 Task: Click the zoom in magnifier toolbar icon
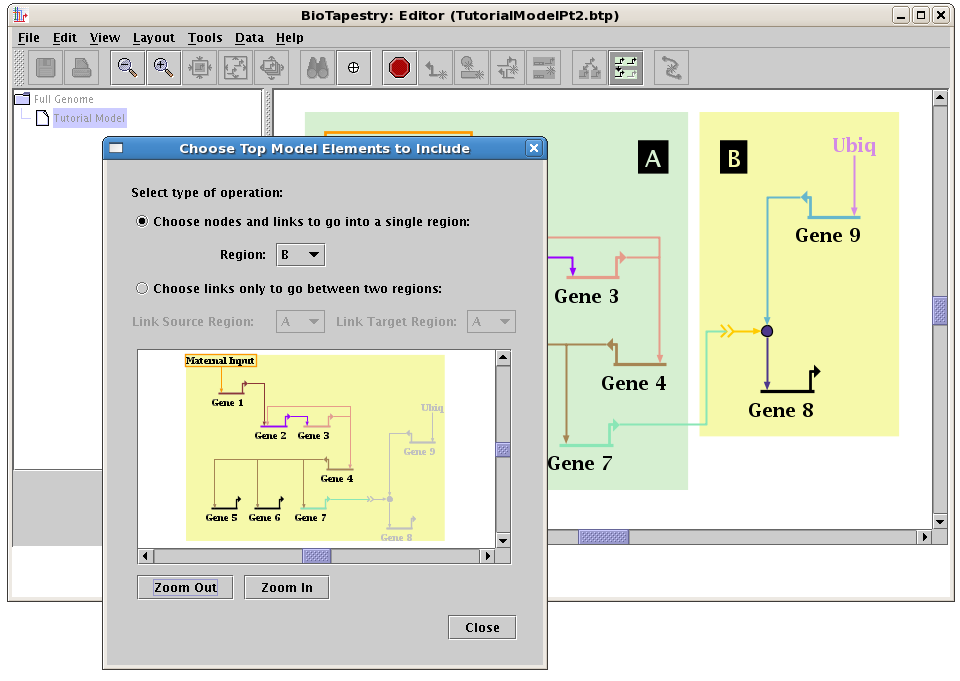click(x=161, y=68)
